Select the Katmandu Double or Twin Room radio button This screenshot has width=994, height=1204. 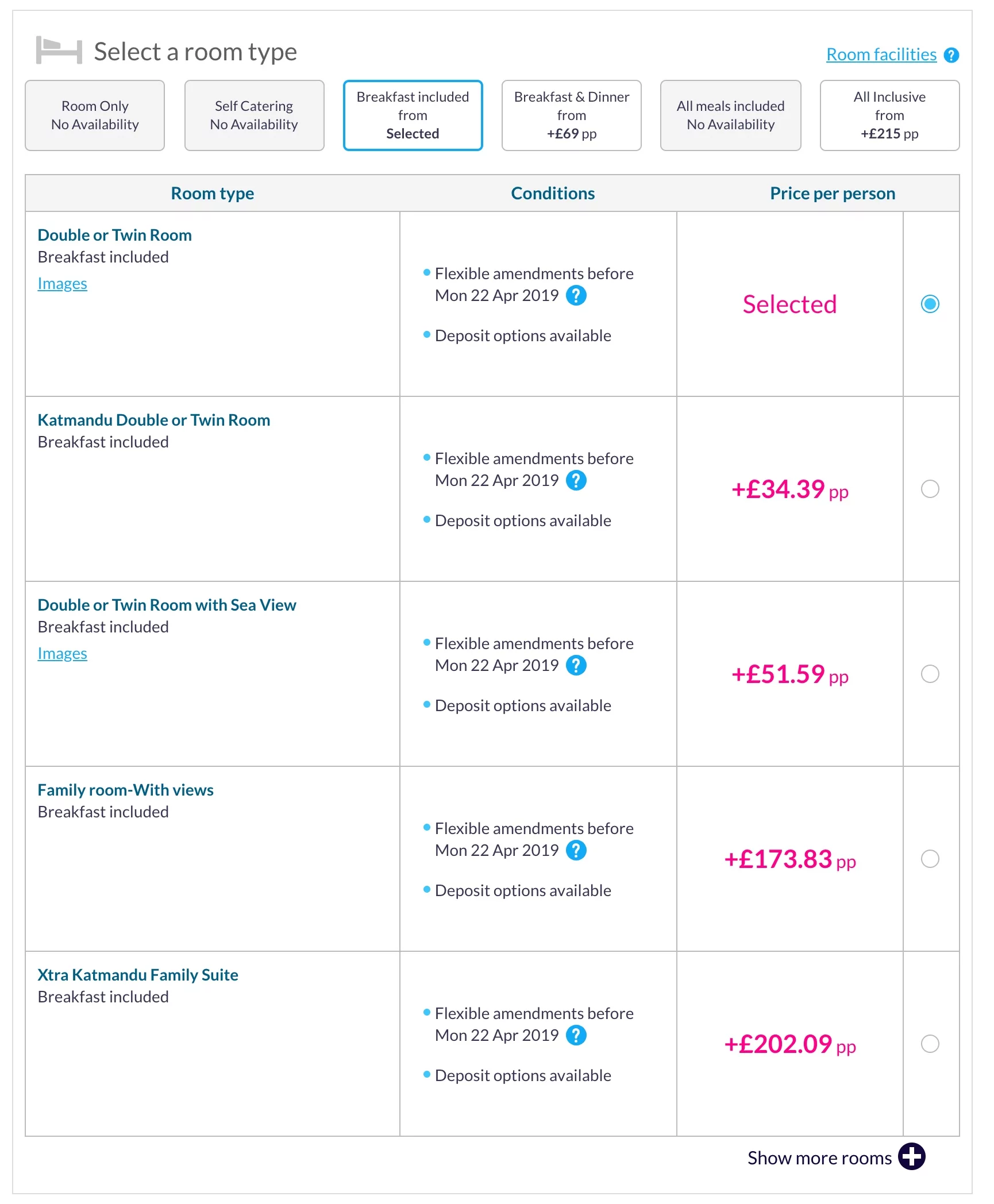[x=930, y=489]
